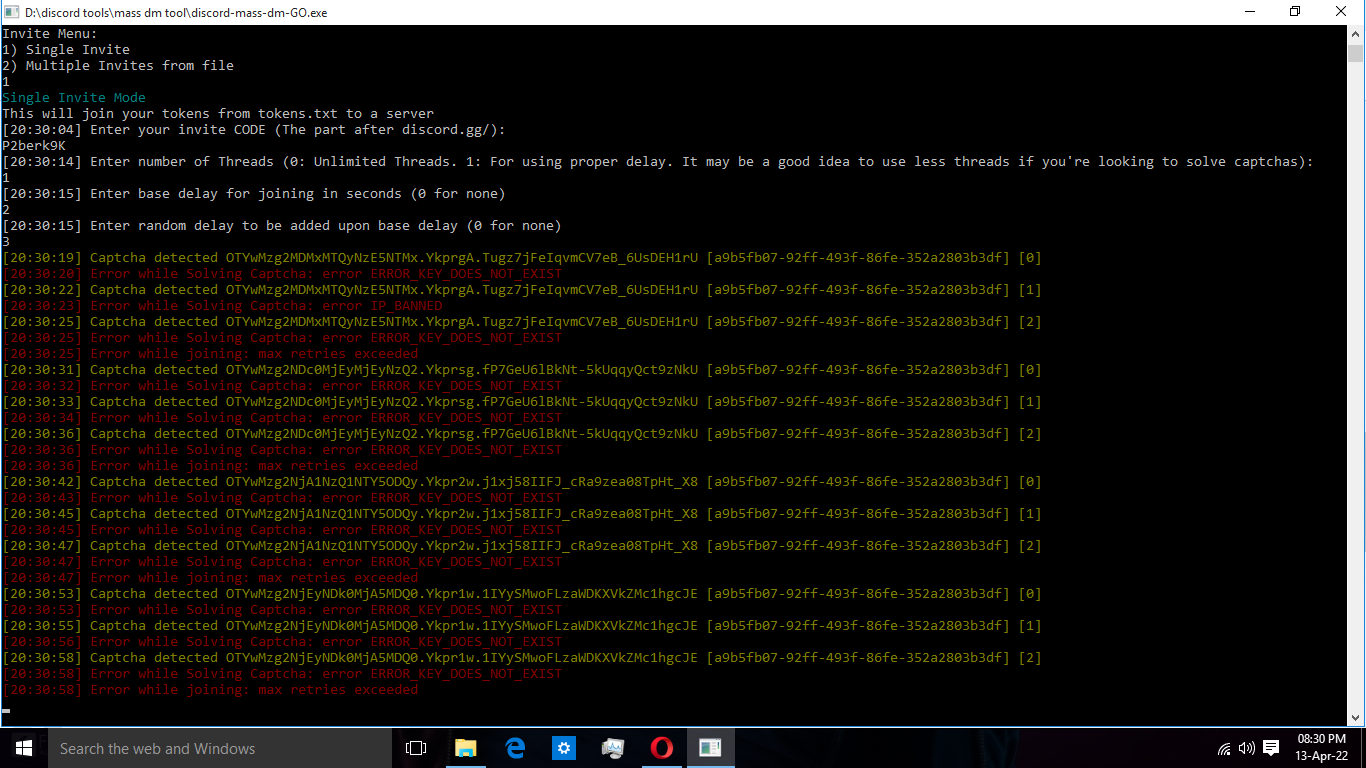Open Microsoft Edge from the taskbar
This screenshot has width=1366, height=768.
[x=514, y=748]
